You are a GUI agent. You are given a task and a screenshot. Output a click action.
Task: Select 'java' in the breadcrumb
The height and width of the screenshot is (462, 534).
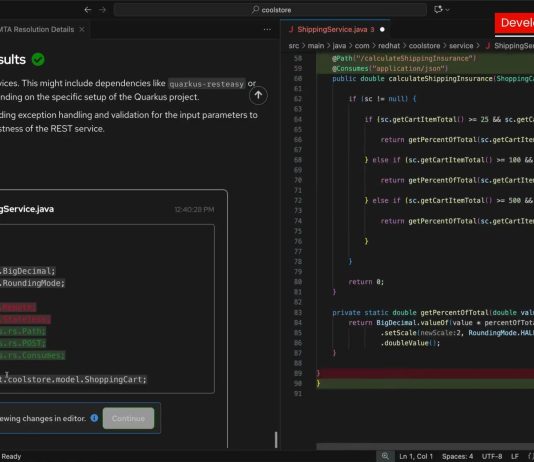pyautogui.click(x=339, y=46)
